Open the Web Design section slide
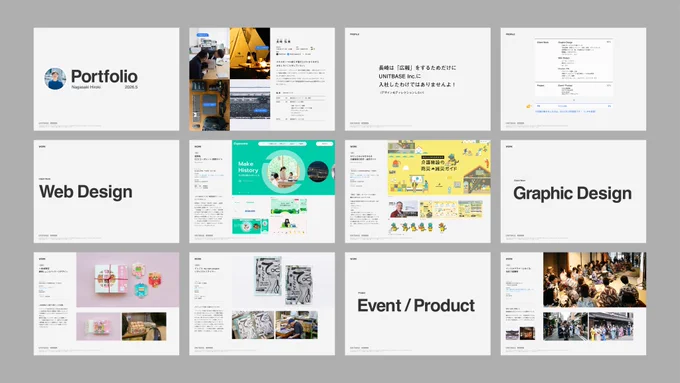 [106, 191]
